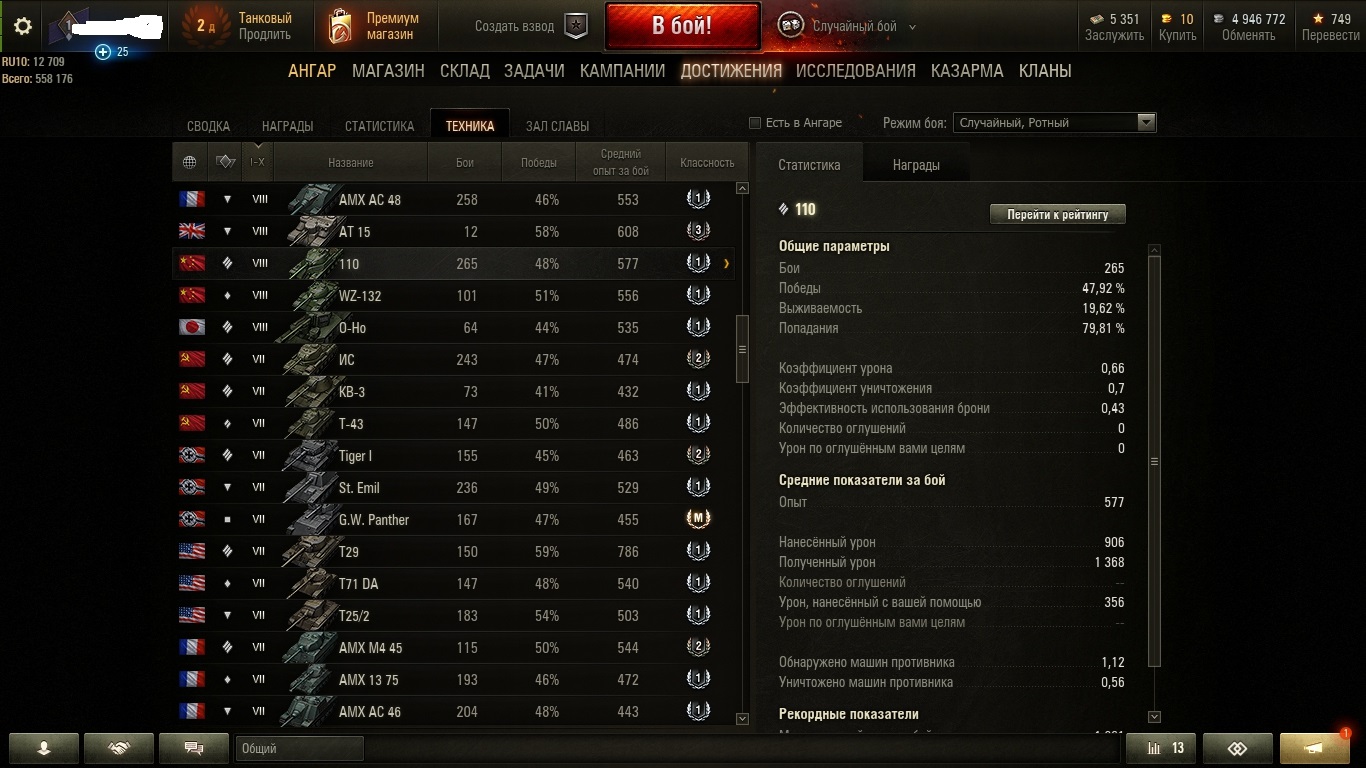Open the handshake referral icon
Viewport: 1366px width, 768px height.
[x=119, y=748]
